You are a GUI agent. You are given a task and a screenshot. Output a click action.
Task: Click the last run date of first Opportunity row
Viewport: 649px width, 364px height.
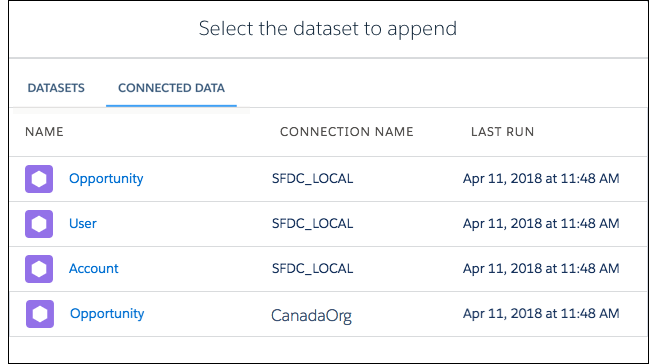tap(541, 178)
